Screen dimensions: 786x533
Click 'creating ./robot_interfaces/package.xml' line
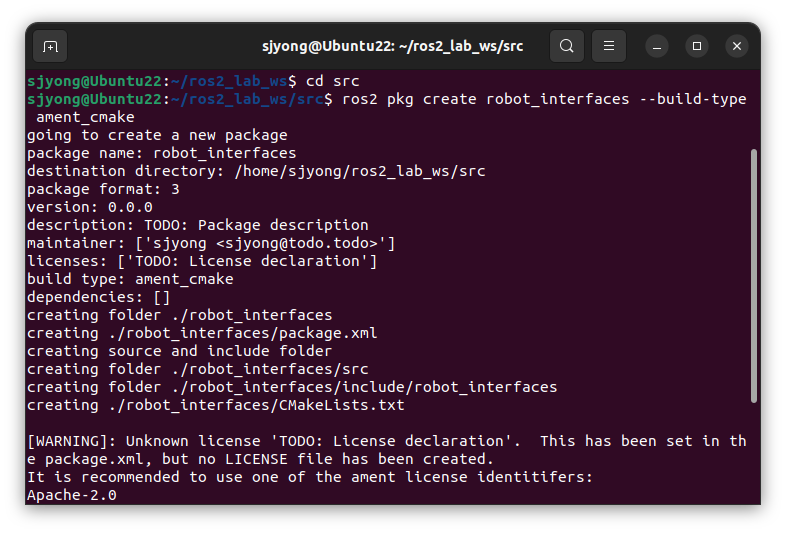click(x=202, y=333)
